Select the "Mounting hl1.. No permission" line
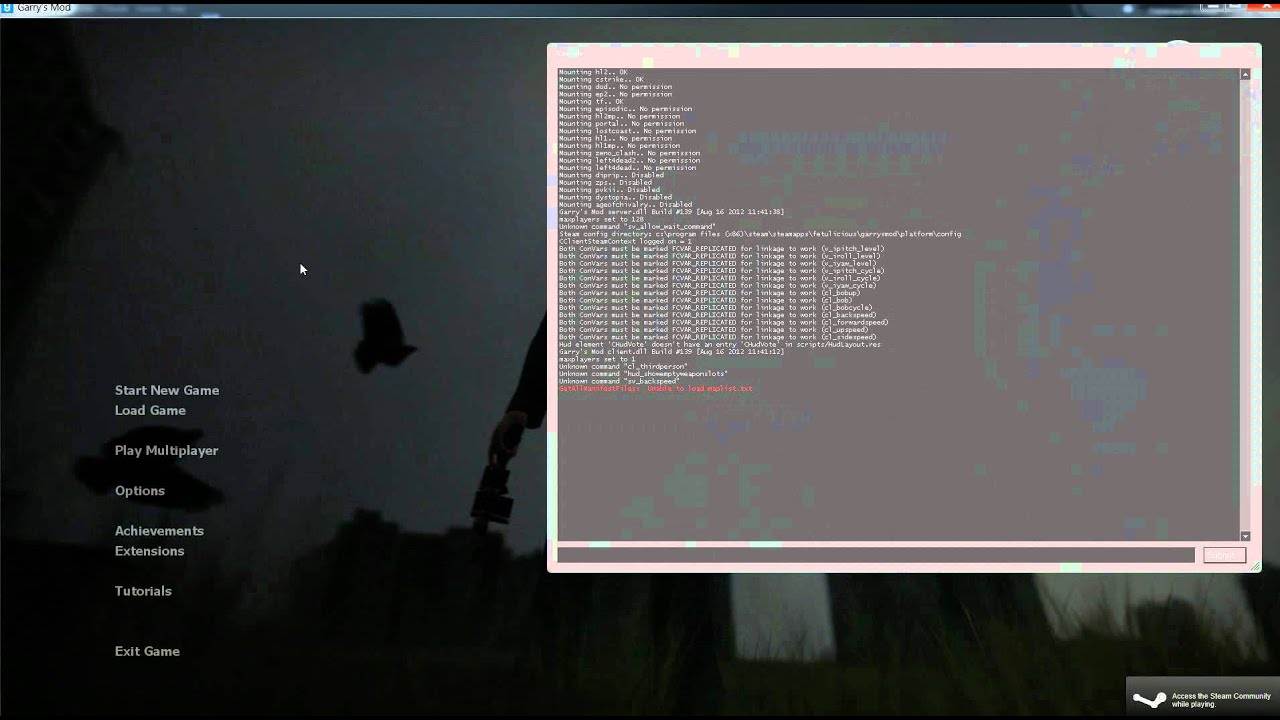Image resolution: width=1280 pixels, height=720 pixels. pos(615,138)
